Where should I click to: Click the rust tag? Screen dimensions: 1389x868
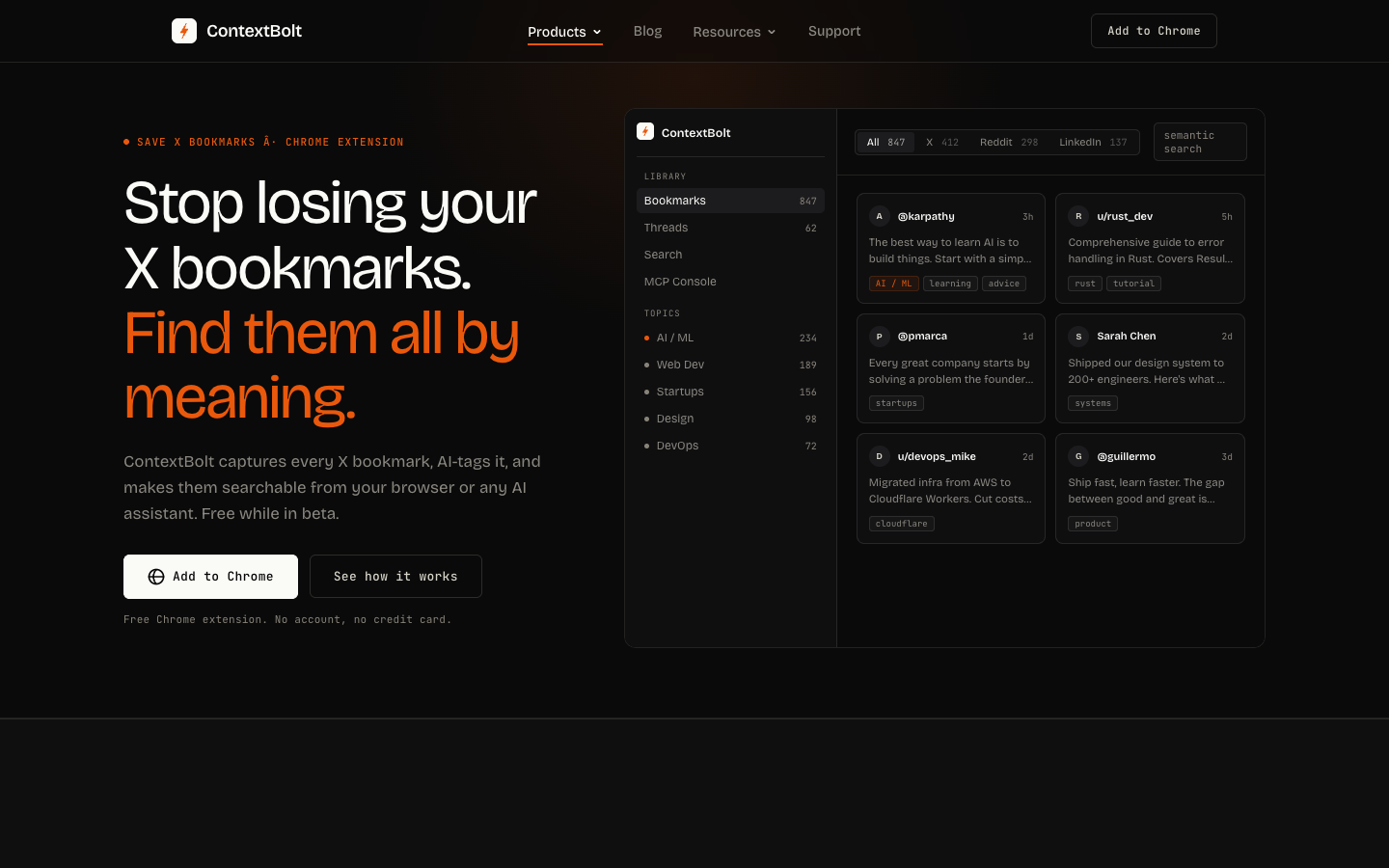(x=1085, y=284)
